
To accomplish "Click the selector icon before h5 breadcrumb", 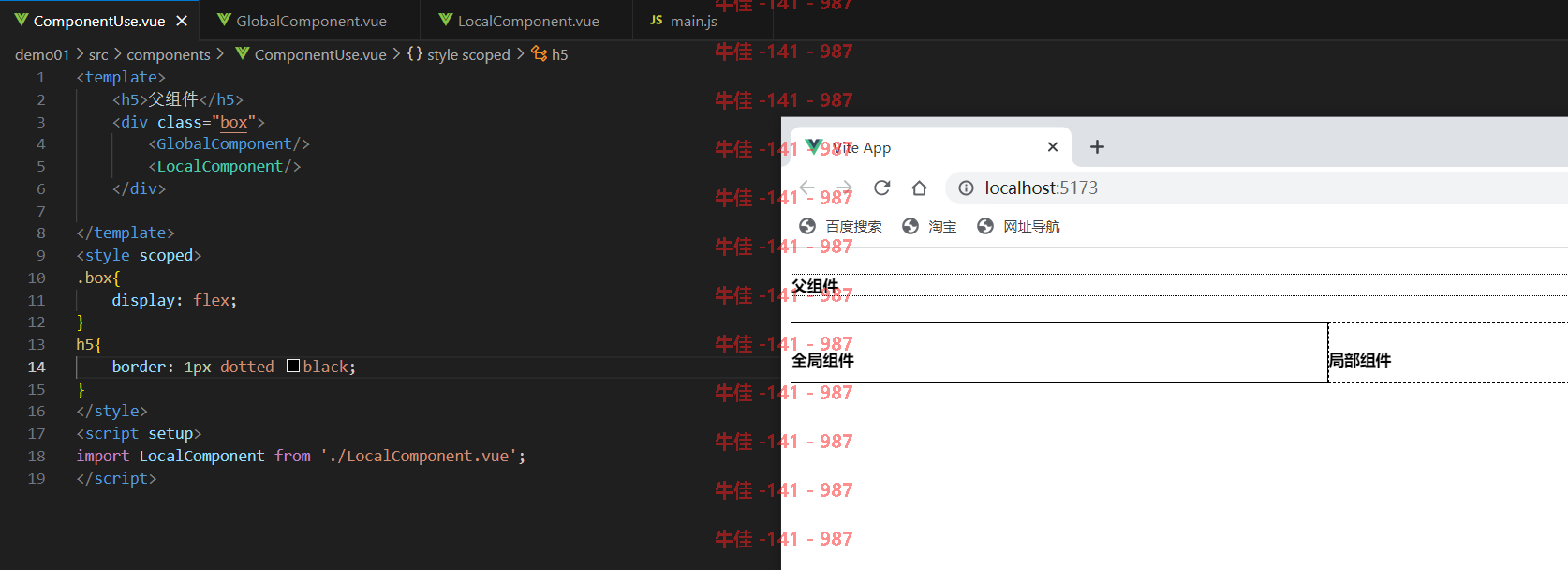I will [x=540, y=54].
